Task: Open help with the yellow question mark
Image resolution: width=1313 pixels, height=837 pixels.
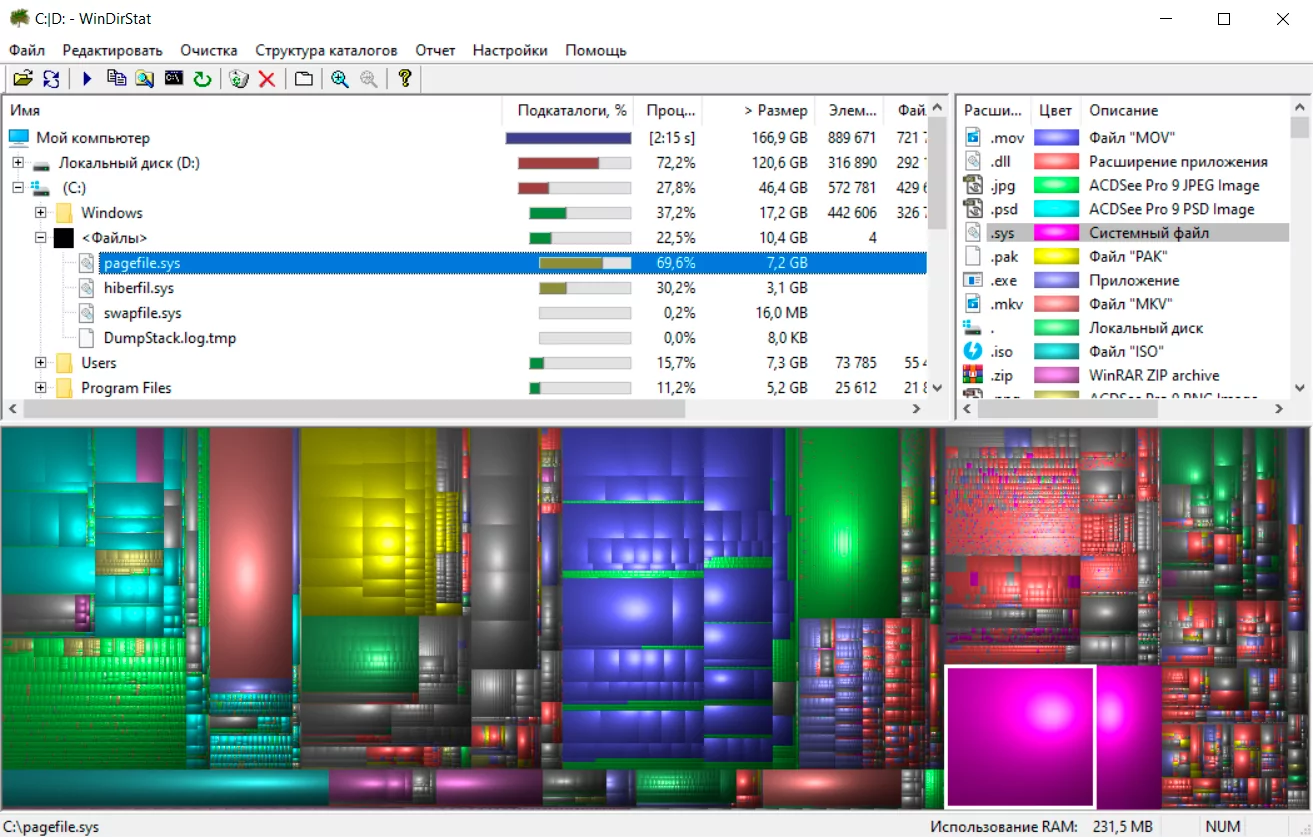Action: pos(405,79)
